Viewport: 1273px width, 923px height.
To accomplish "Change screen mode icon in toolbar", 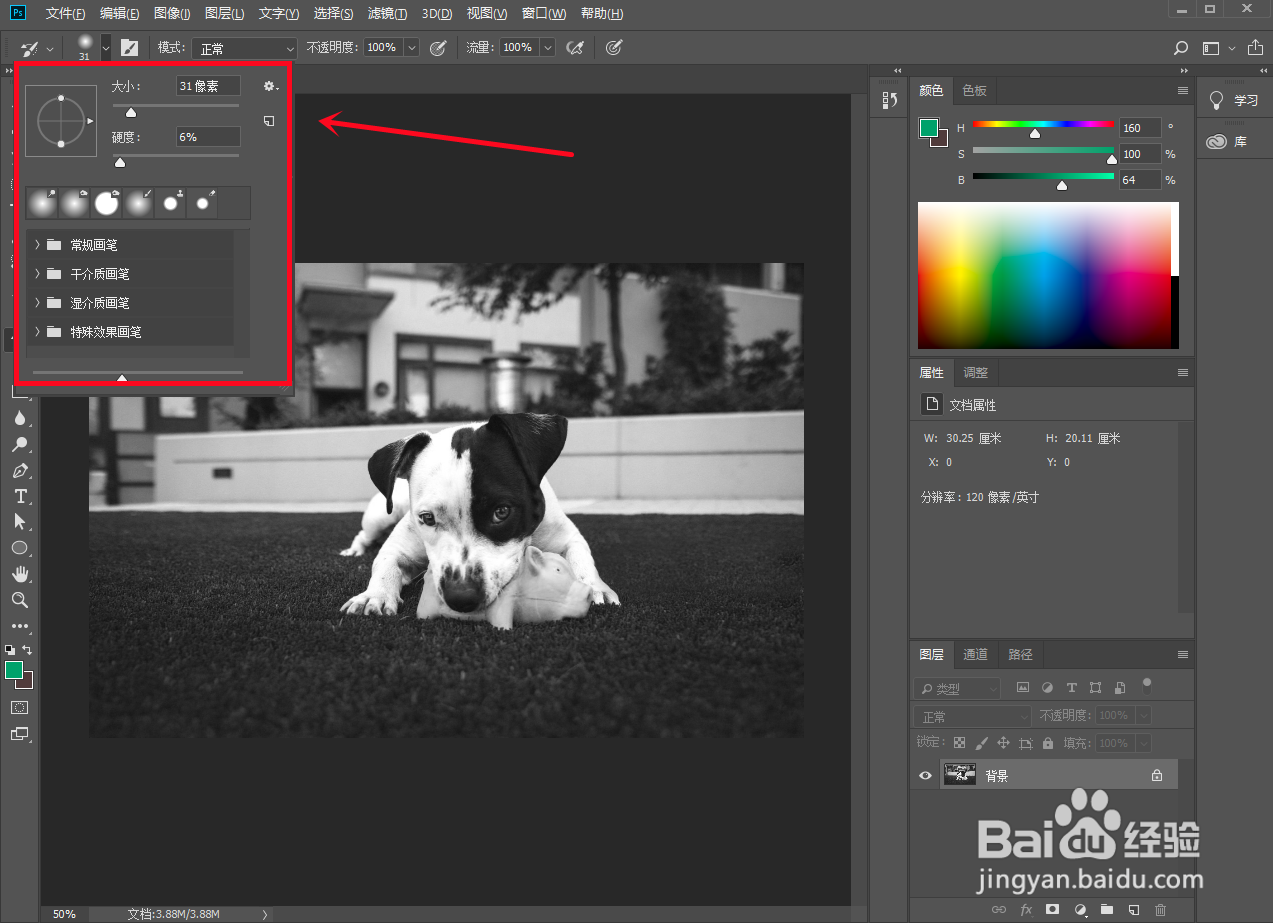I will coord(20,733).
